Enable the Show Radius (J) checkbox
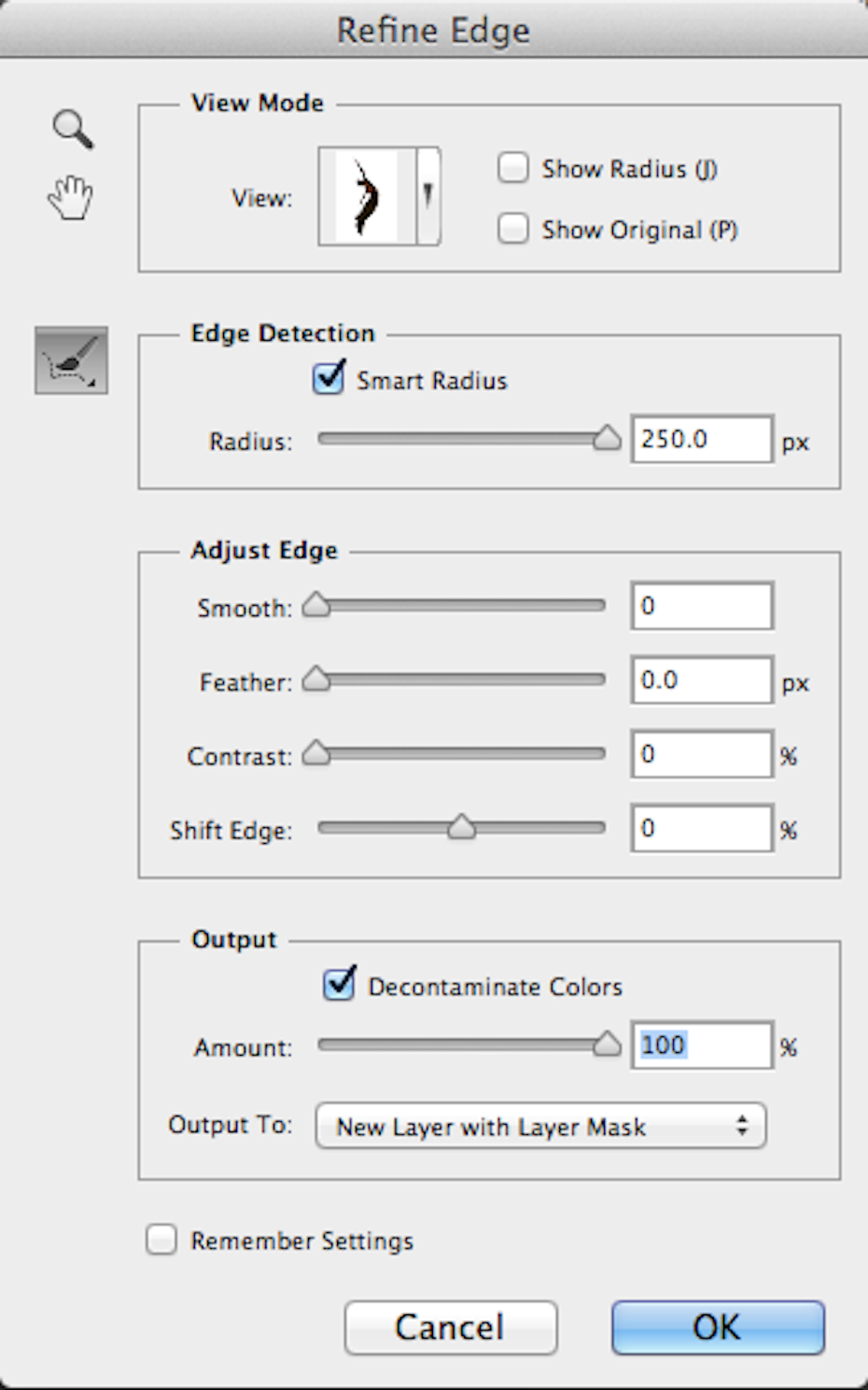Screen dimensions: 868x1390 tap(512, 168)
